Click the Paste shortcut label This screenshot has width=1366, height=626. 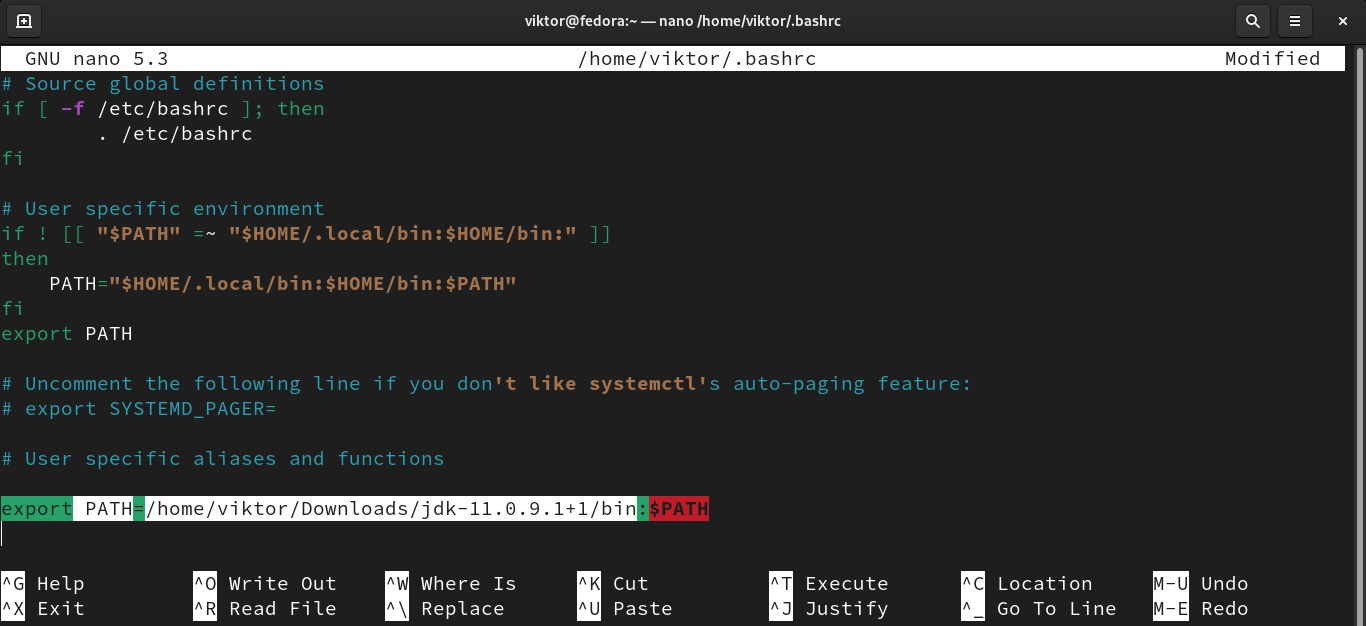(x=642, y=609)
